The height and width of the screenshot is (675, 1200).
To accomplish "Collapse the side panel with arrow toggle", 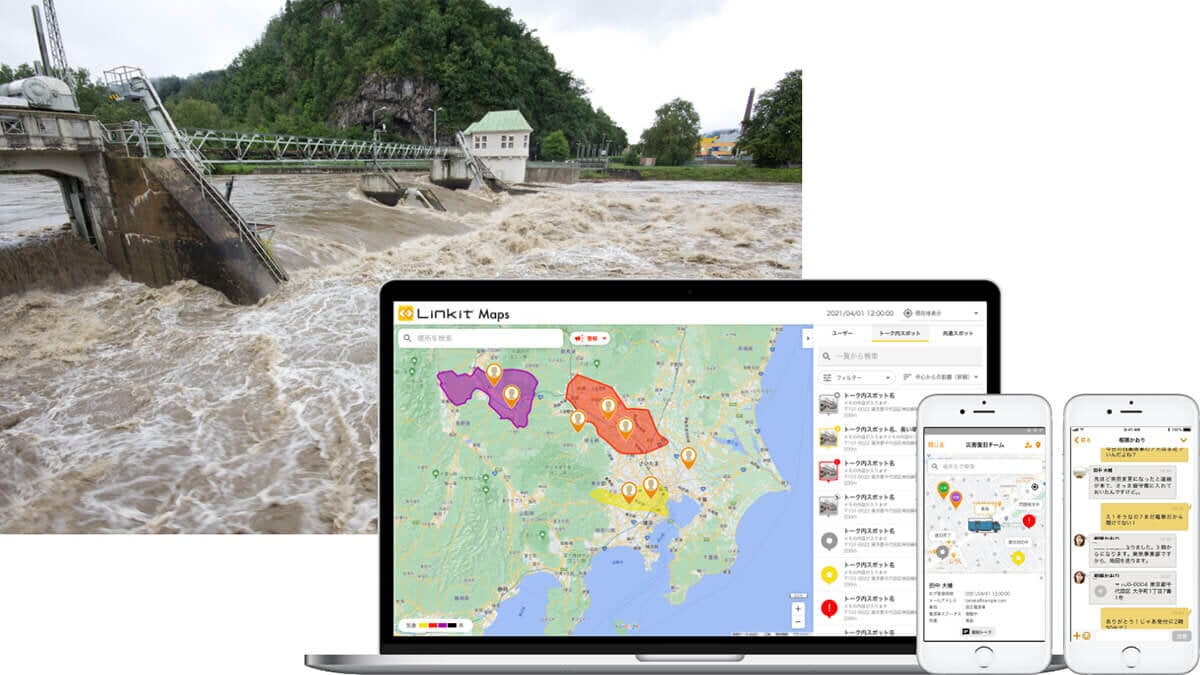I will 807,338.
